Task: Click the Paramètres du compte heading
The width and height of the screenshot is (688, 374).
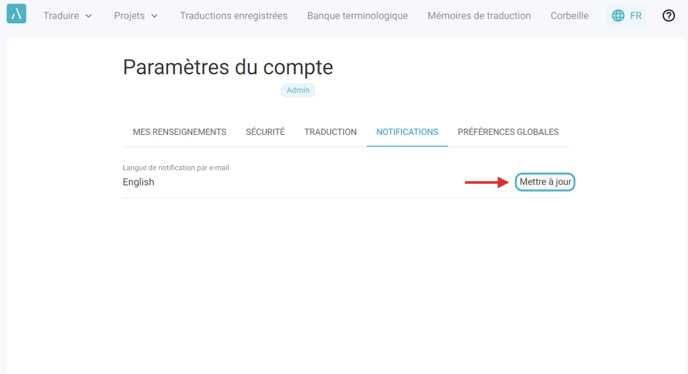Action: point(228,67)
